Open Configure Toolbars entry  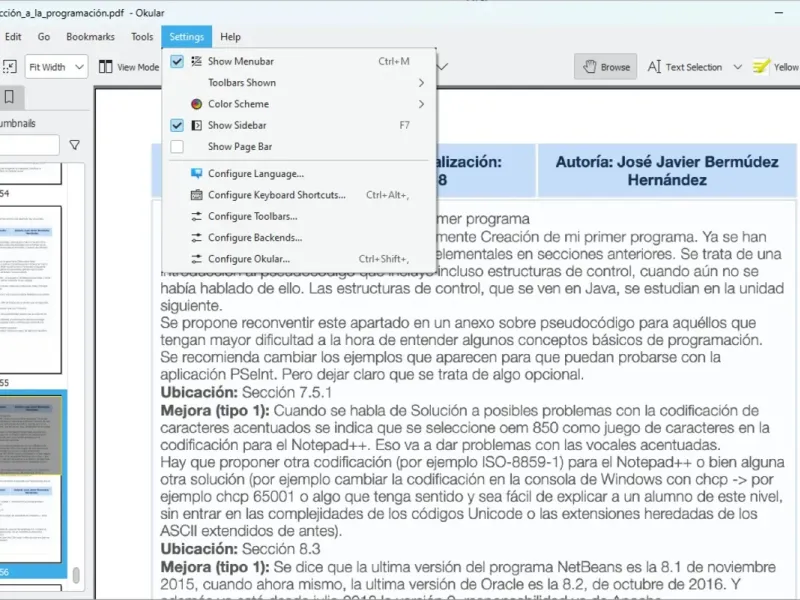tap(299, 216)
